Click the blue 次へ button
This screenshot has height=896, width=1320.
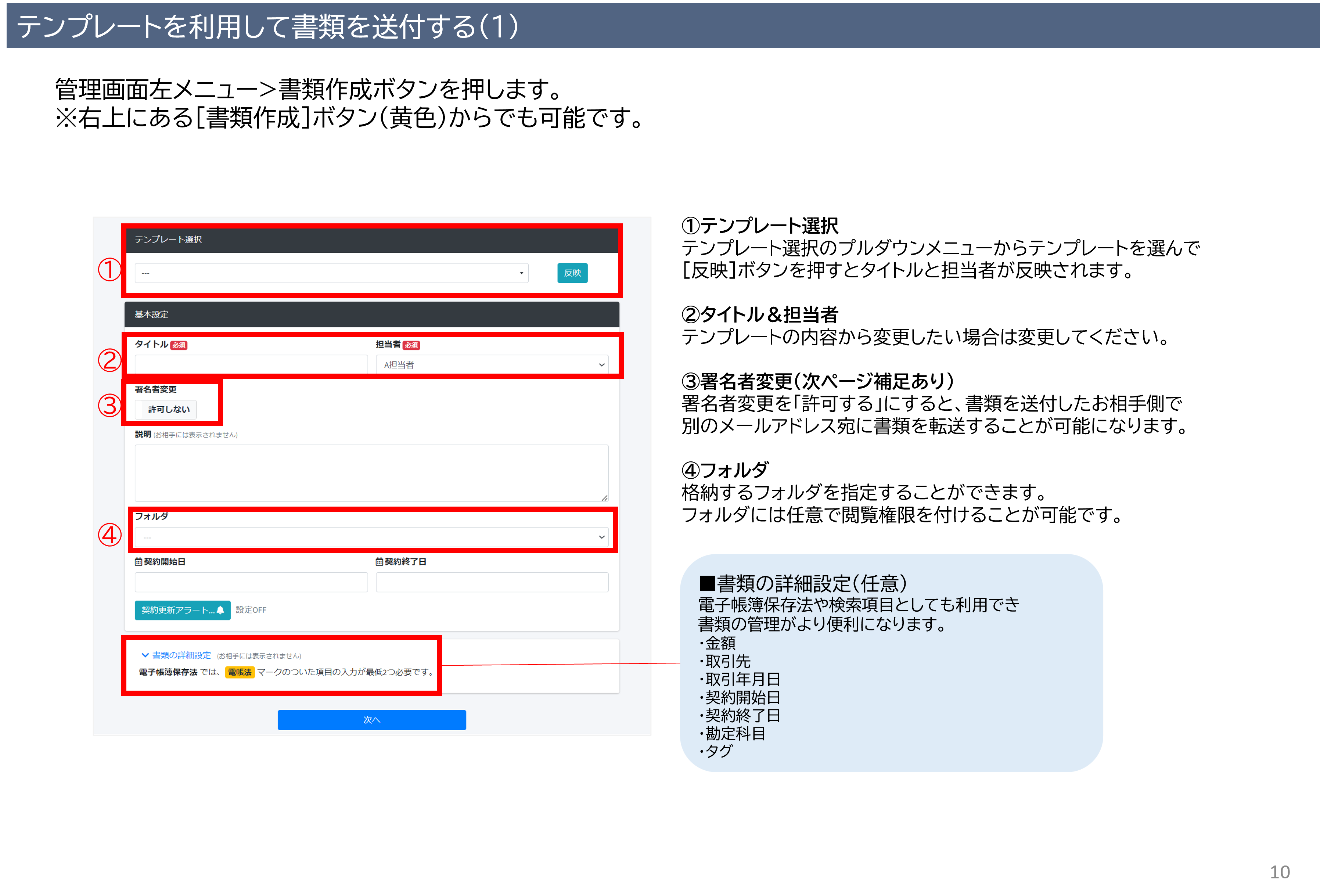[371, 720]
